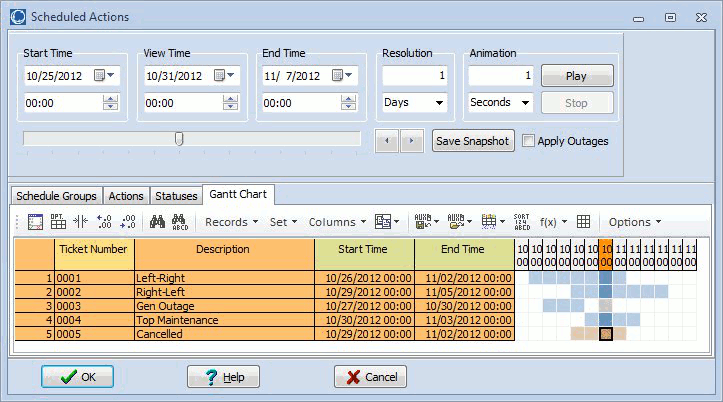Open the End Time calendar picker
Viewport: 723px width, 402px height.
pyautogui.click(x=342, y=75)
